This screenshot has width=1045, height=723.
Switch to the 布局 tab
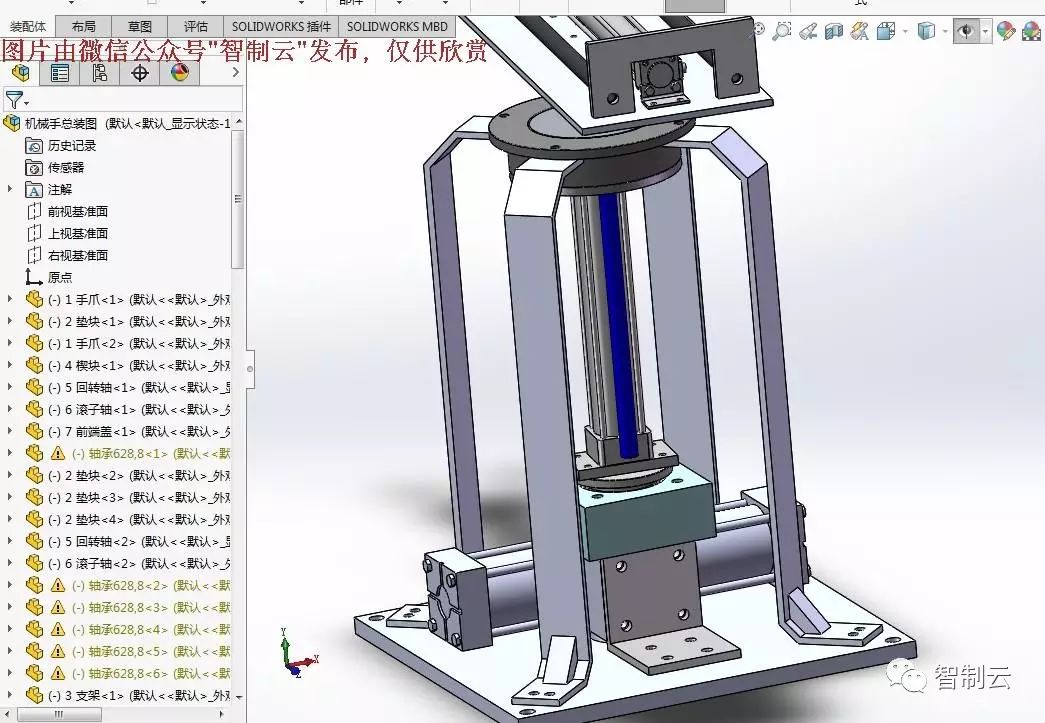point(83,27)
